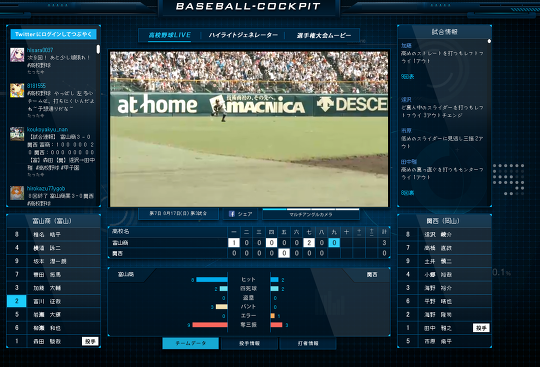
Task: Open the avatar beside hirokazu77ygob's tweet
Action: pyautogui.click(x=17, y=193)
